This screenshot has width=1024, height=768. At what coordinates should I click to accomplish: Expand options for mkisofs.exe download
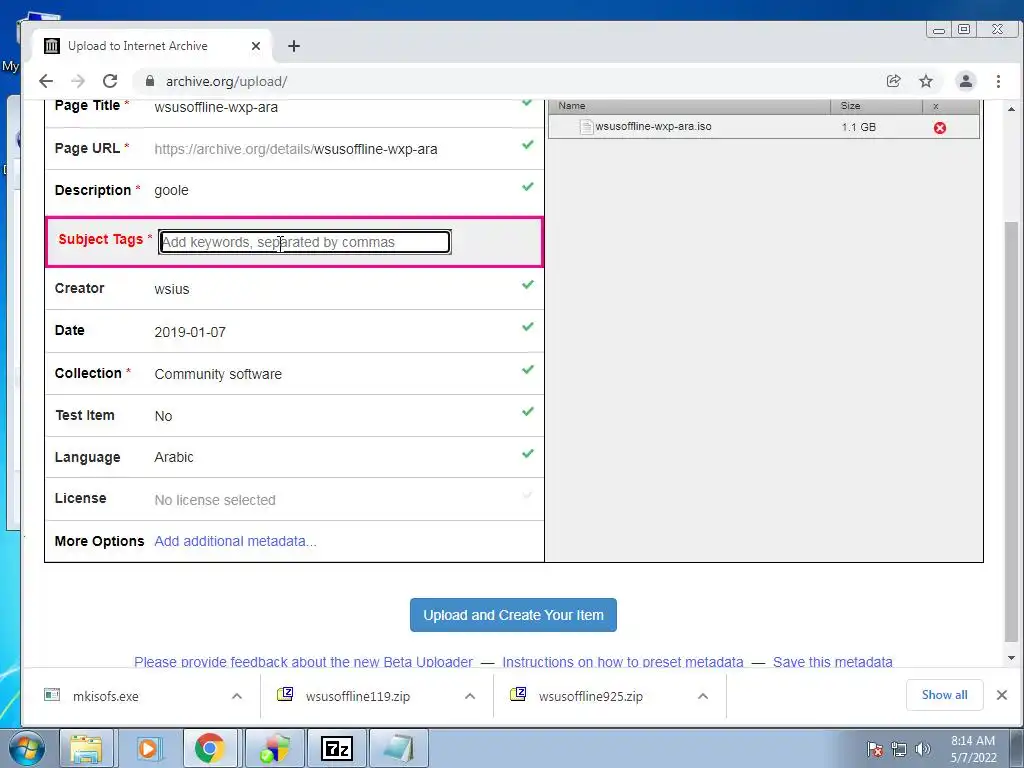pyautogui.click(x=237, y=697)
